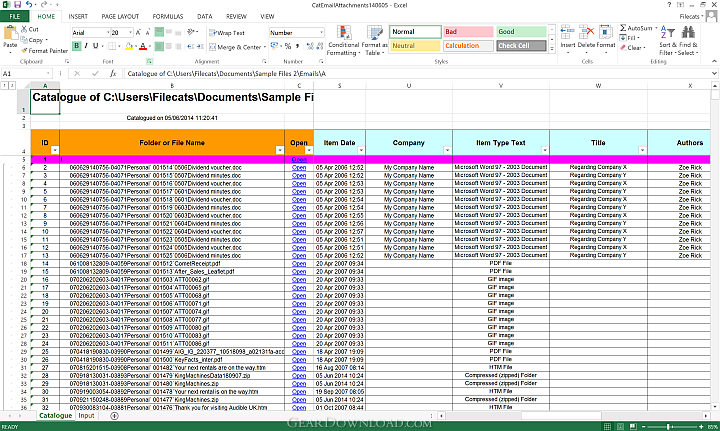Image resolution: width=720 pixels, height=431 pixels.
Task: Open the font size dropdown showing 20
Action: (130, 33)
